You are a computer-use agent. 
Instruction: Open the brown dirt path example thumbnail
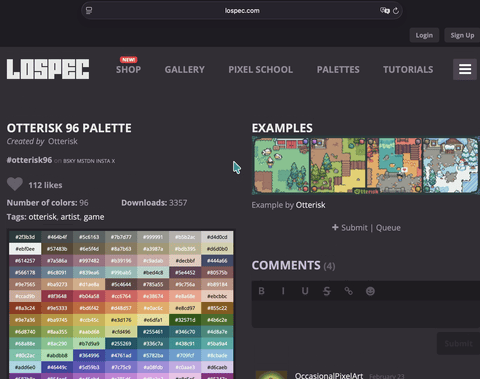(x=338, y=165)
